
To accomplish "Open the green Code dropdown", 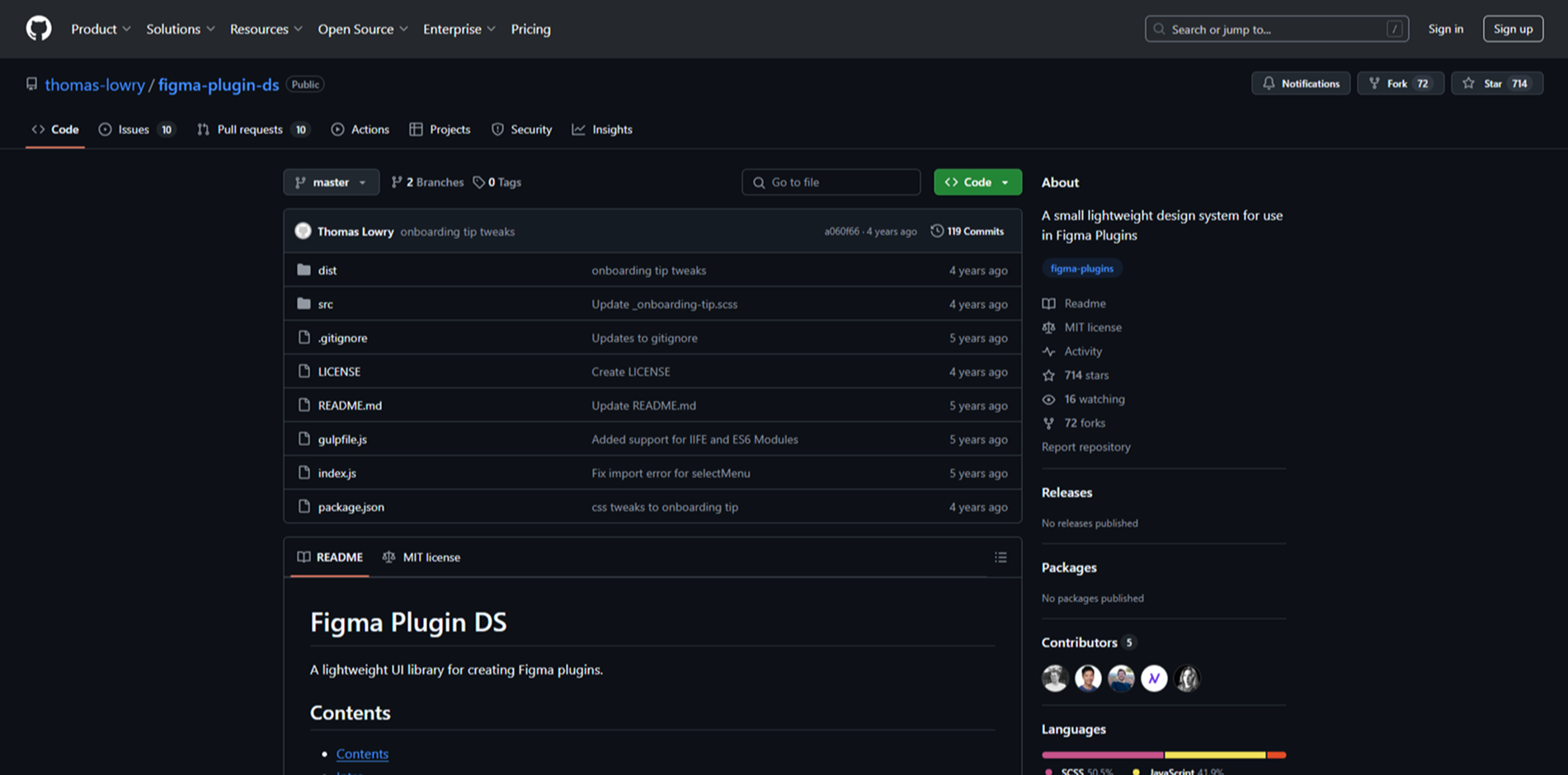I will (977, 182).
